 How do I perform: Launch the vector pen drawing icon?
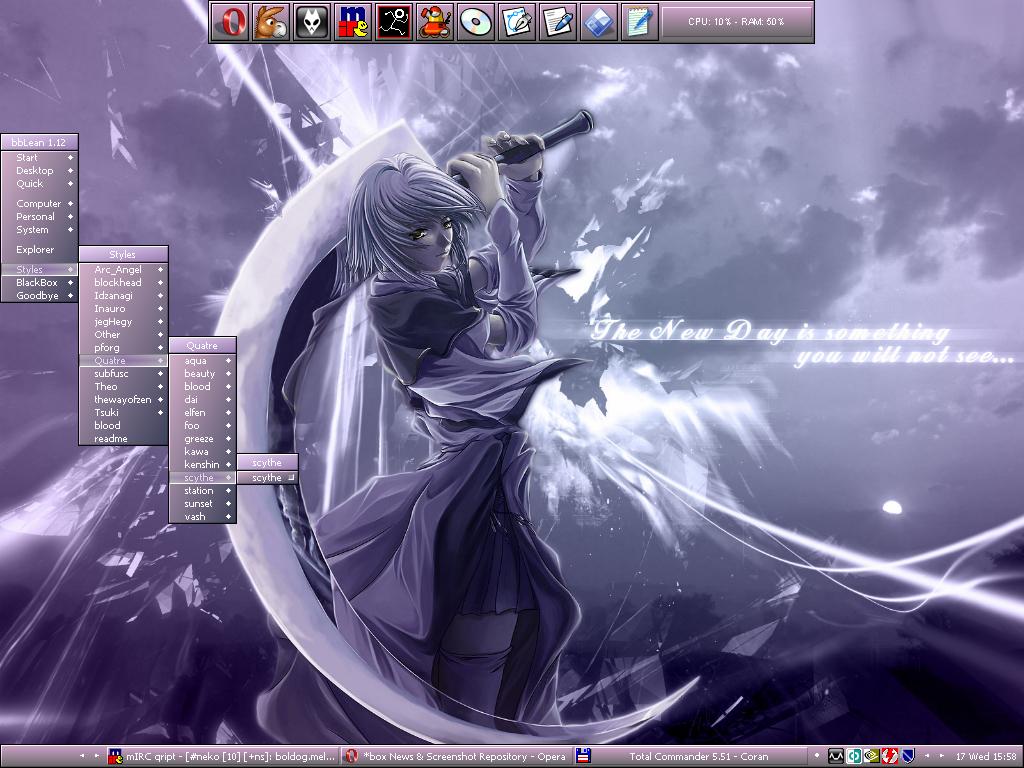(517, 22)
